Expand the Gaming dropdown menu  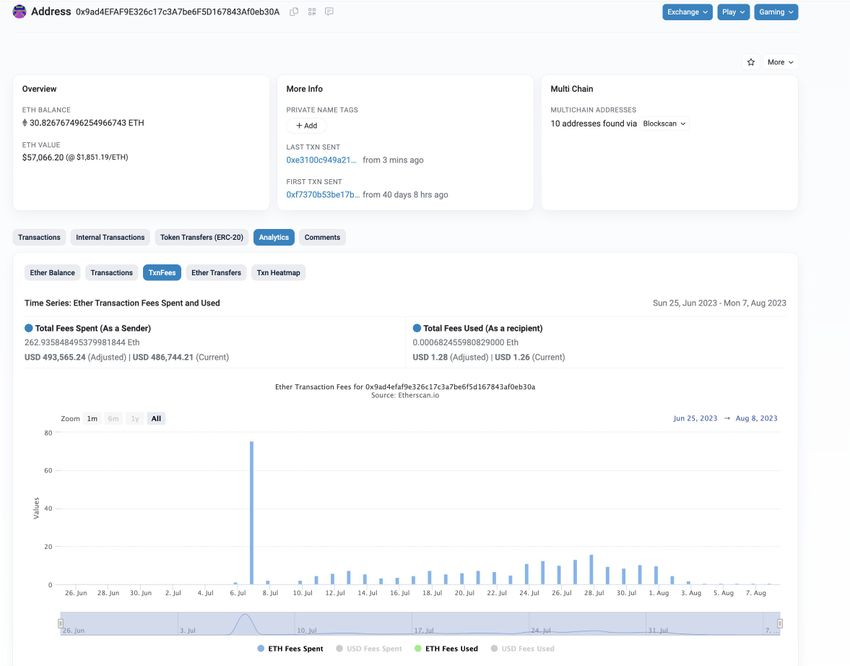(776, 12)
